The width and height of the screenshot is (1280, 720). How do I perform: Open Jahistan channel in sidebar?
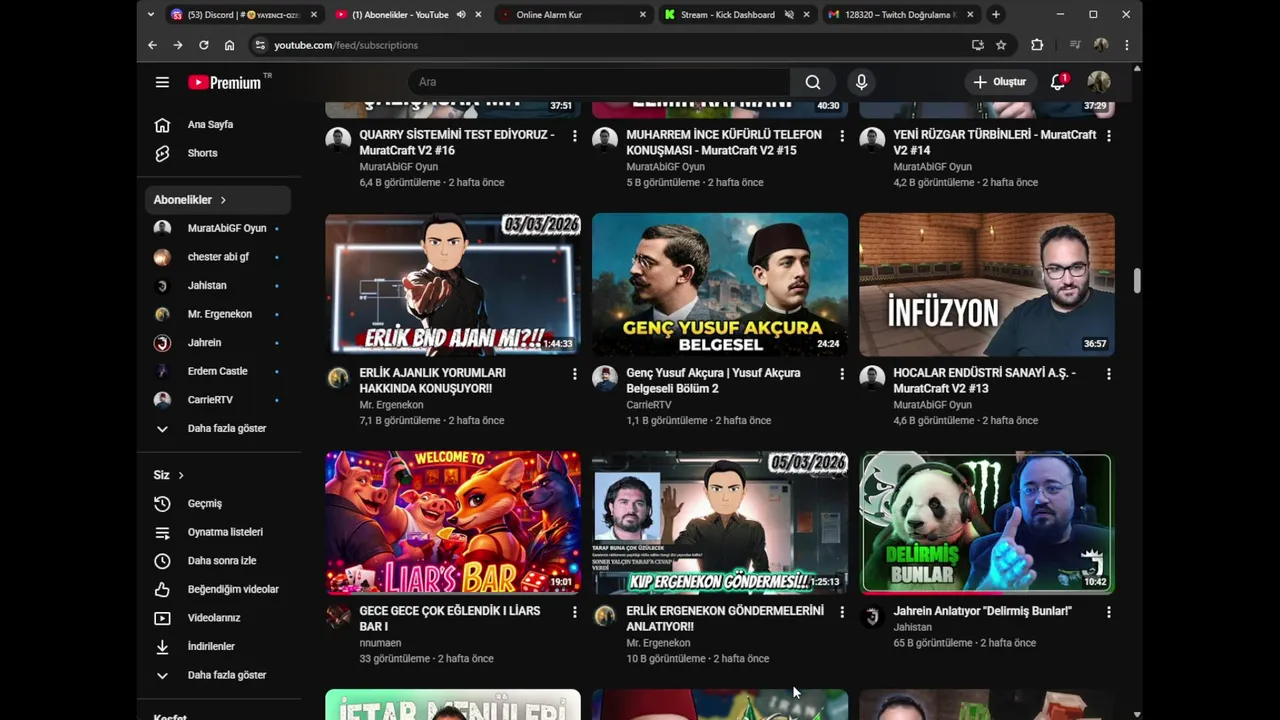tap(219, 285)
